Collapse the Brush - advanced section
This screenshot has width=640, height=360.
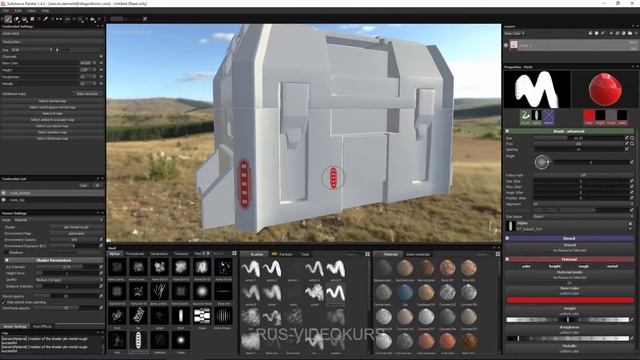pyautogui.click(x=507, y=131)
